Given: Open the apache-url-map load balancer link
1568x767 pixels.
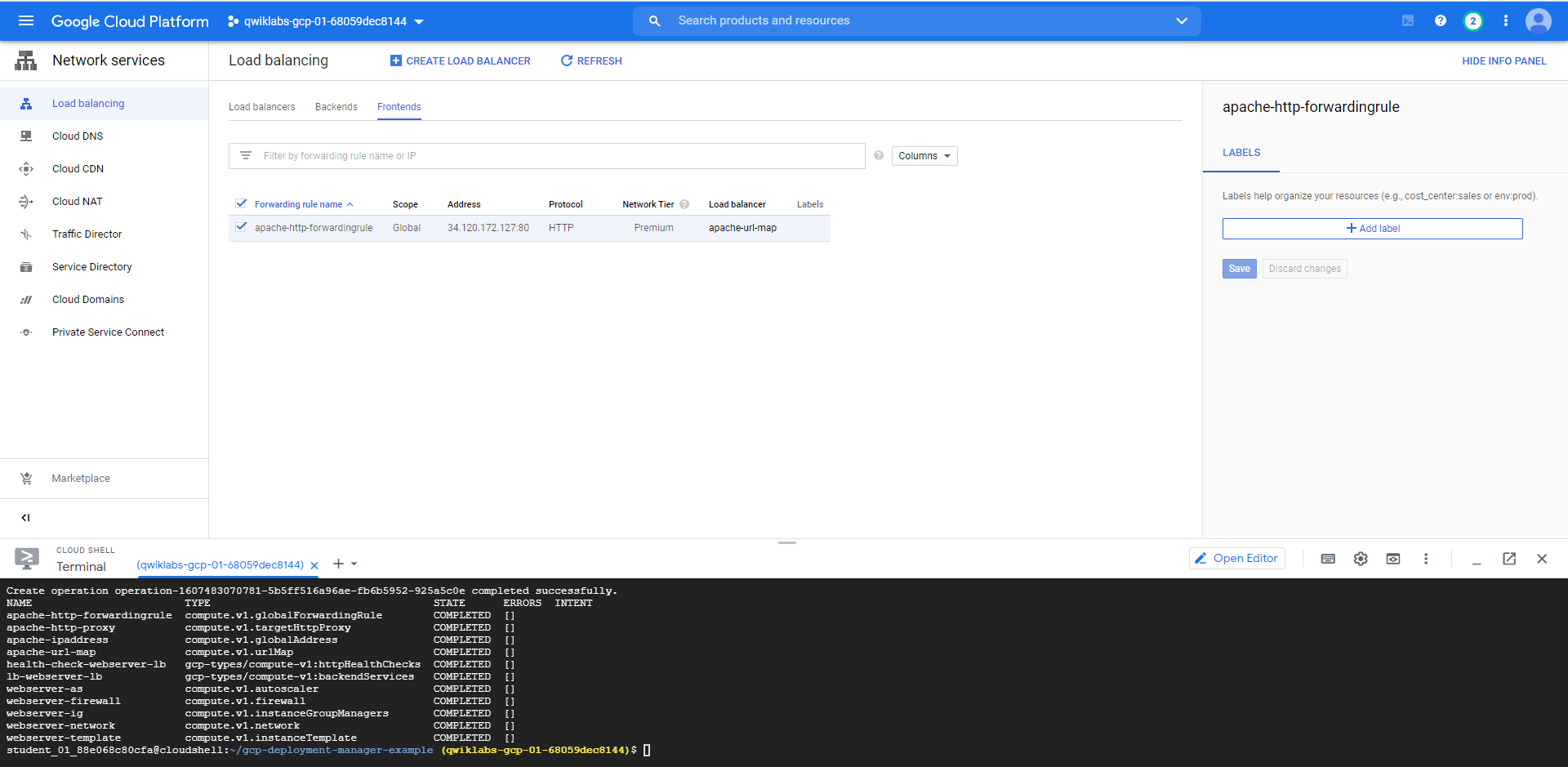Looking at the screenshot, I should 742,228.
